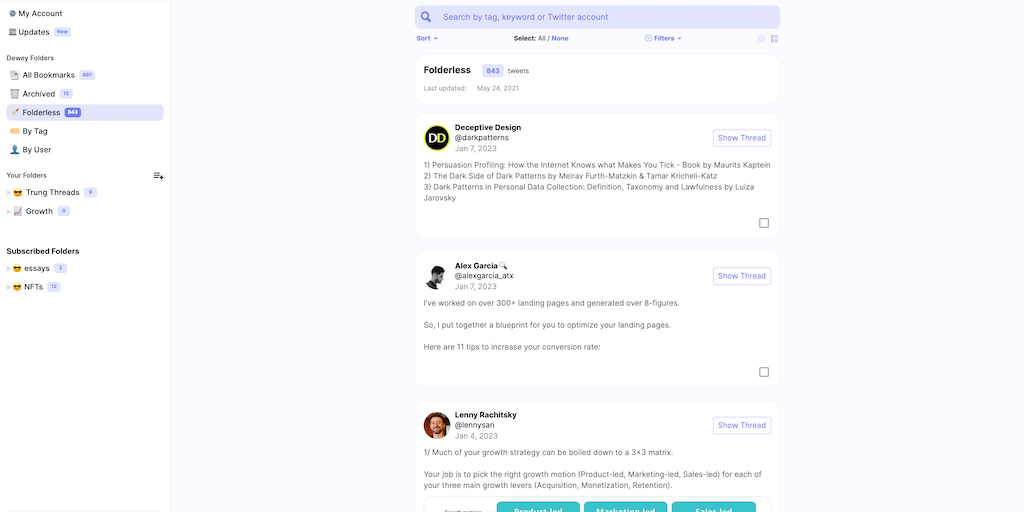
Task: Open the Deceptive Design profile avatar
Action: pos(437,138)
